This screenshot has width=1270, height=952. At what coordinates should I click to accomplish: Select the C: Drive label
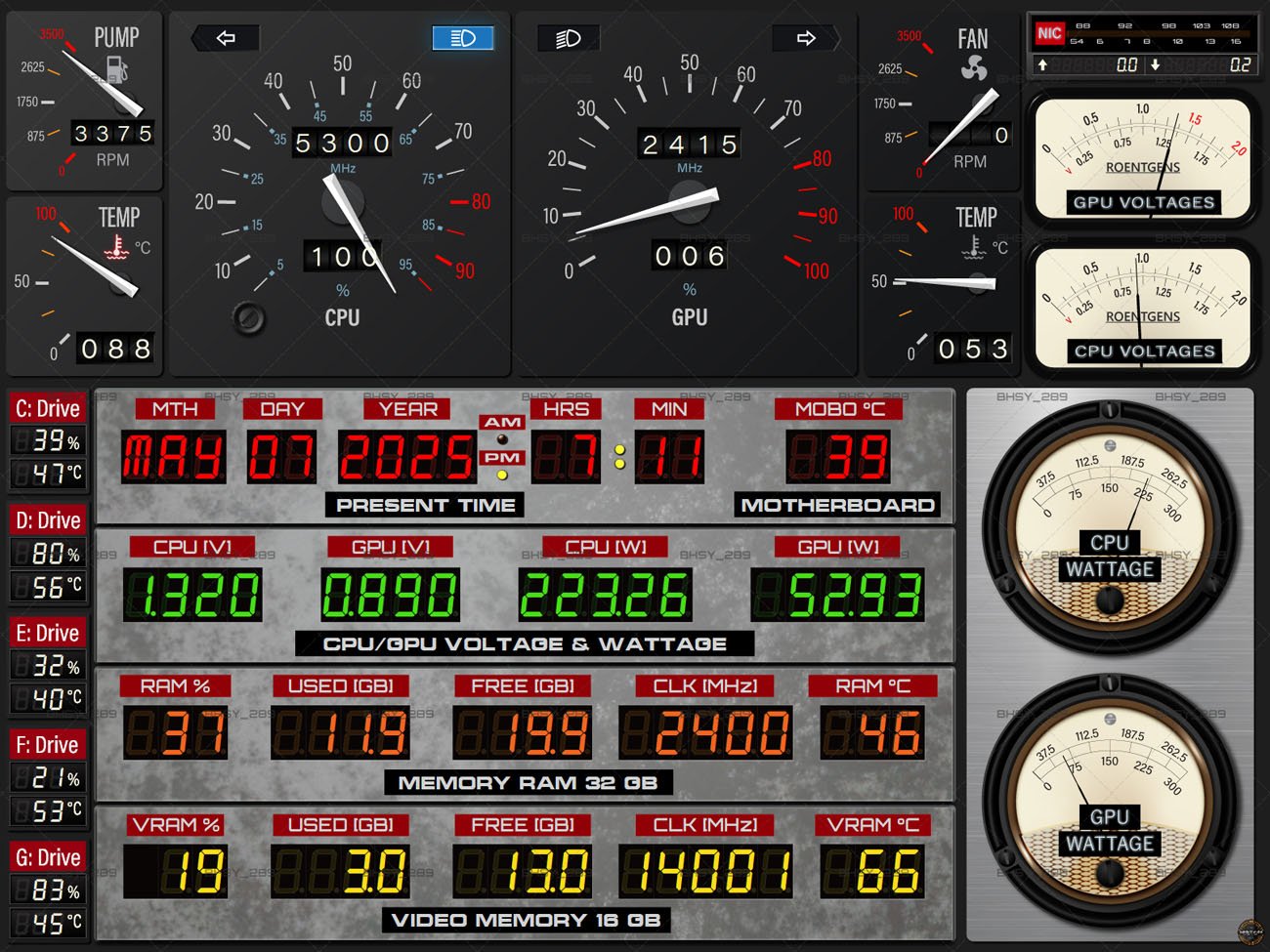pos(48,408)
